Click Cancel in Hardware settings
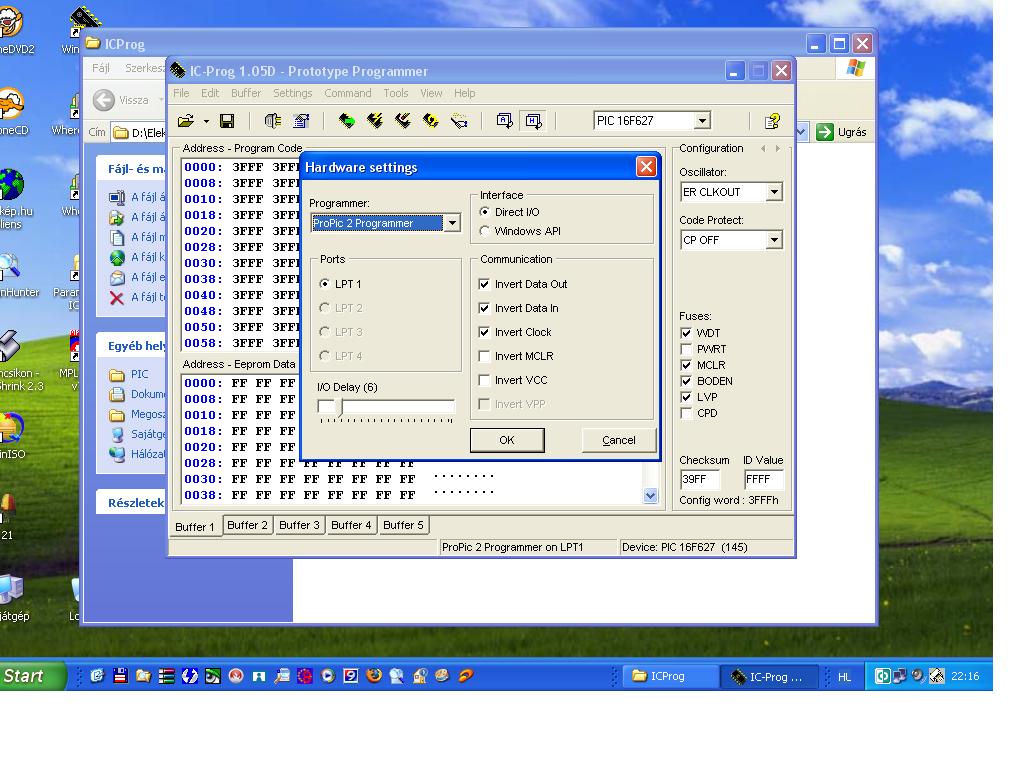 (618, 440)
